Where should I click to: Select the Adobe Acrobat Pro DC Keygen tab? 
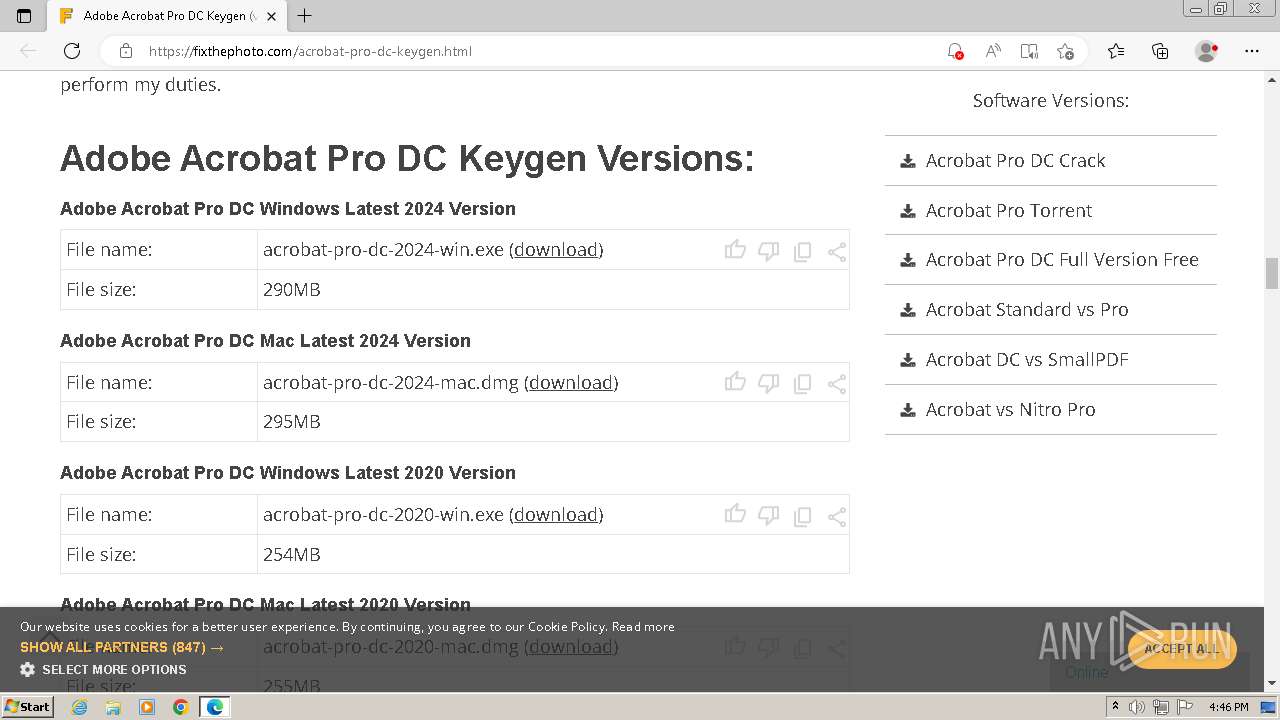pos(165,16)
